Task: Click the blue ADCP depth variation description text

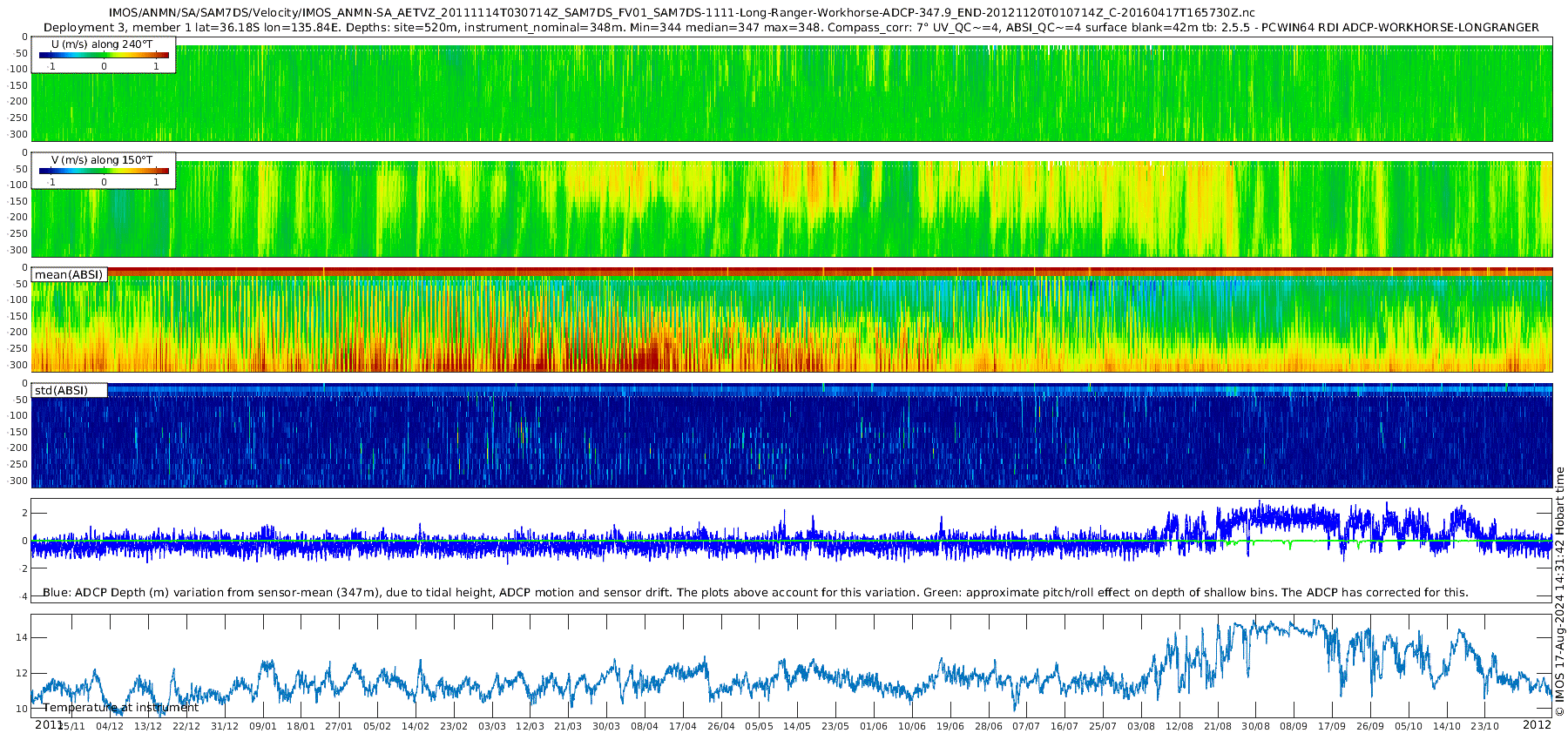Action: (x=755, y=593)
